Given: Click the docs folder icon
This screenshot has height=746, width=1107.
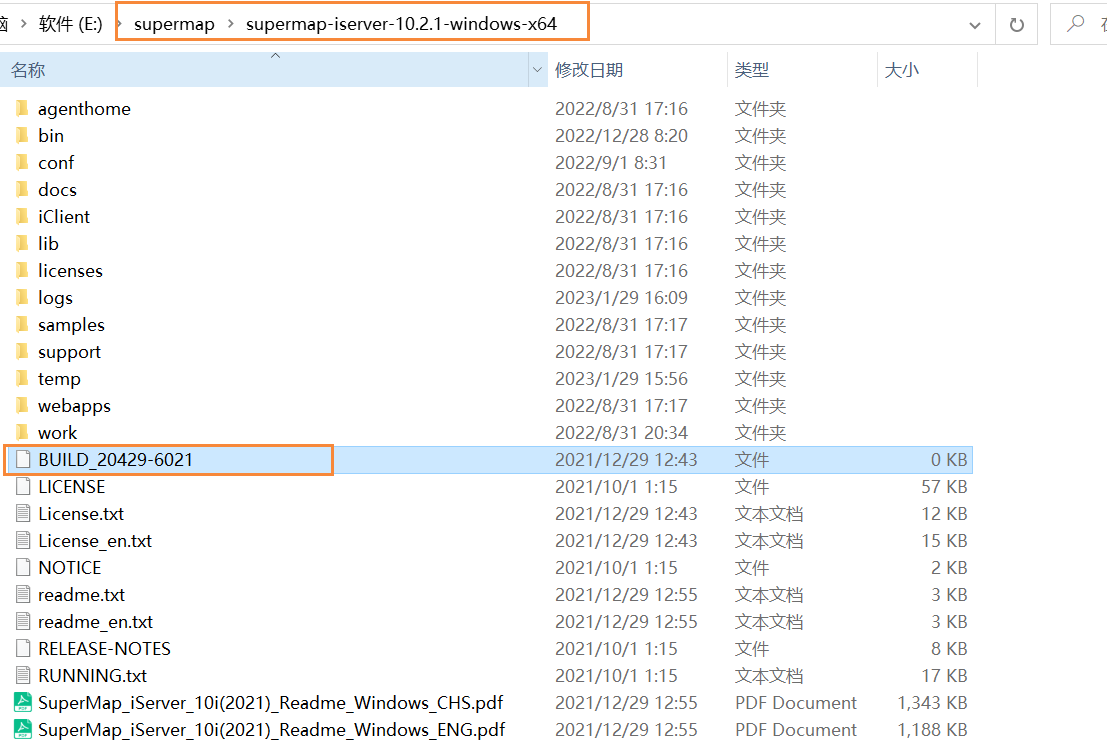Looking at the screenshot, I should [23, 190].
